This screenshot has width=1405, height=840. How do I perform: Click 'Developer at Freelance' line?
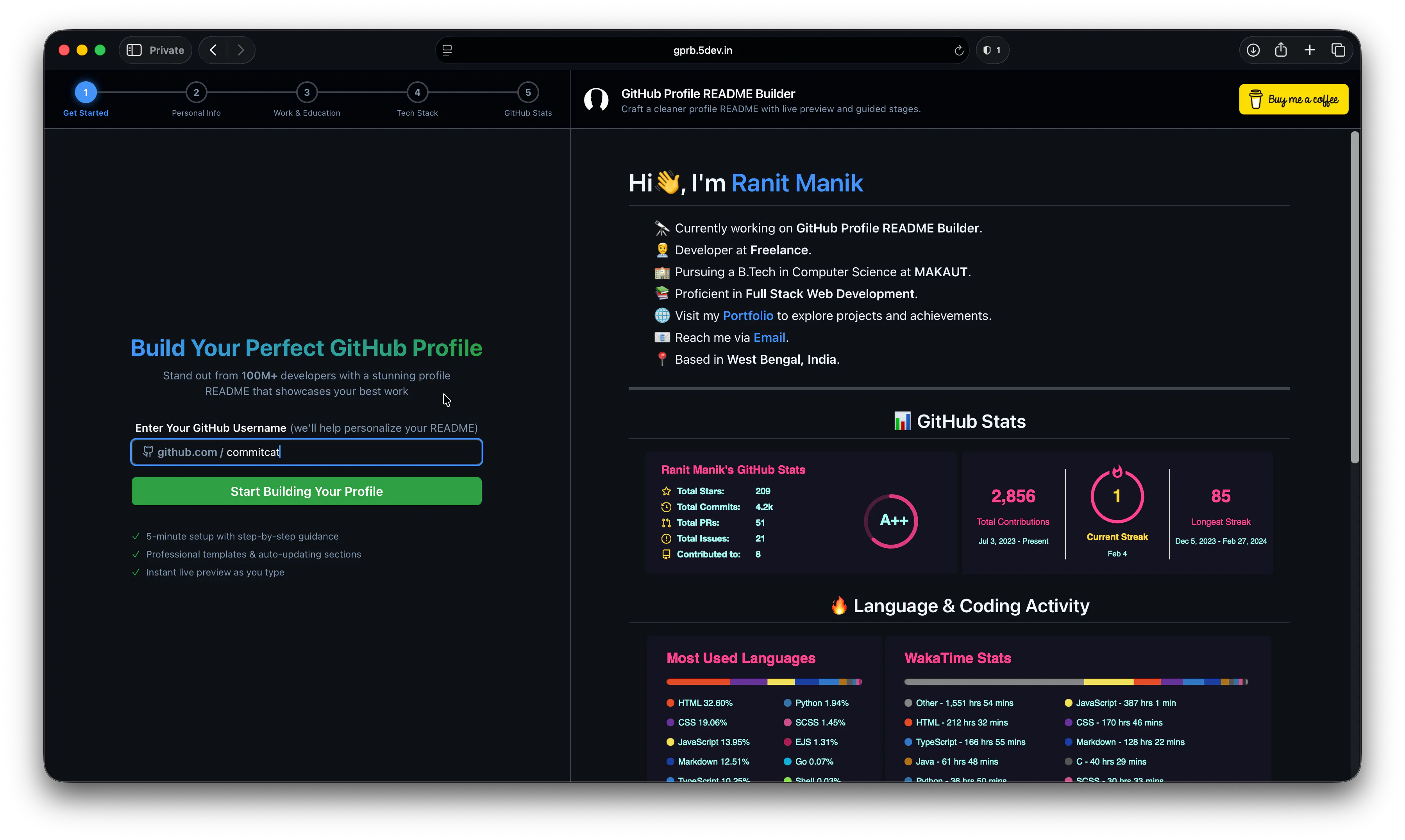click(743, 250)
